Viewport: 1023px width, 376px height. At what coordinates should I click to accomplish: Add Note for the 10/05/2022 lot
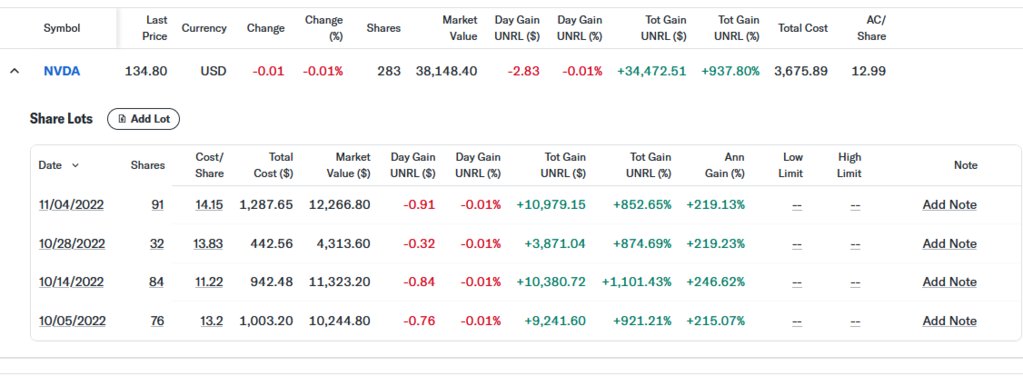pos(949,321)
